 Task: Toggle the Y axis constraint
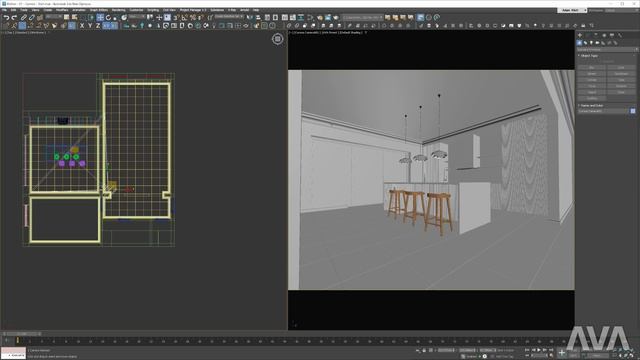pos(90,25)
